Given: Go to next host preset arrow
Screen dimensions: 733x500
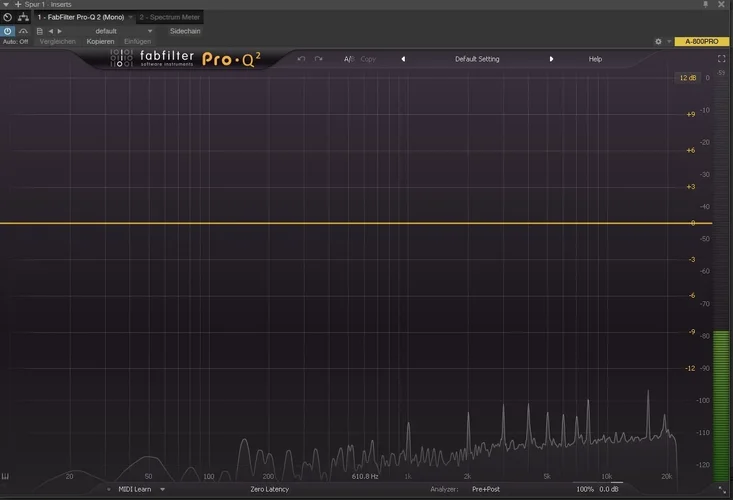Looking at the screenshot, I should pyautogui.click(x=59, y=31).
